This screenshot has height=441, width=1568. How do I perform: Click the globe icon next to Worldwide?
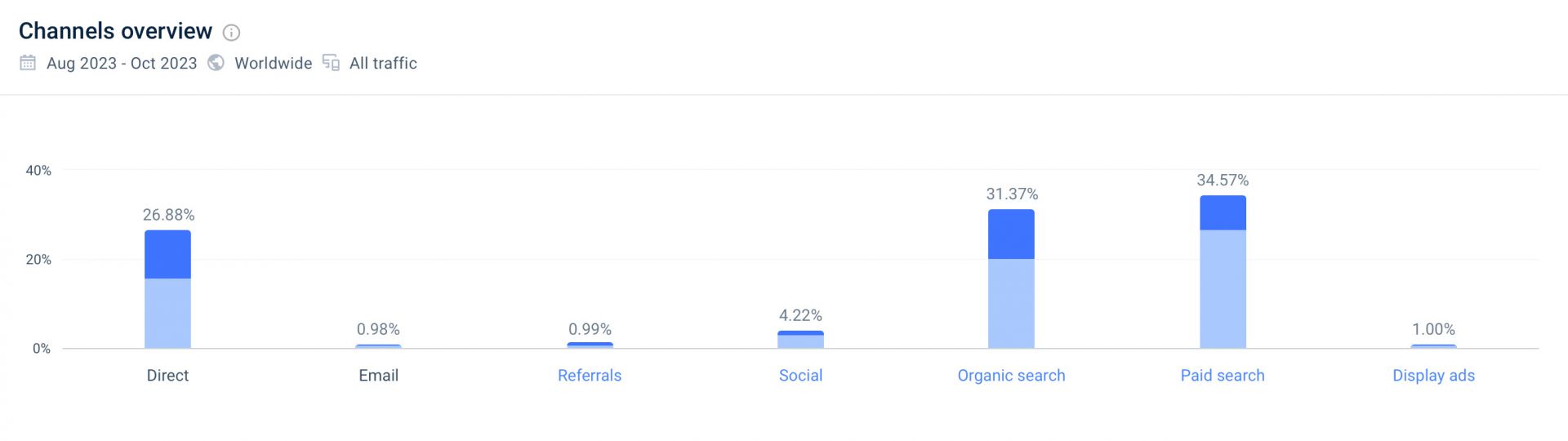(216, 63)
